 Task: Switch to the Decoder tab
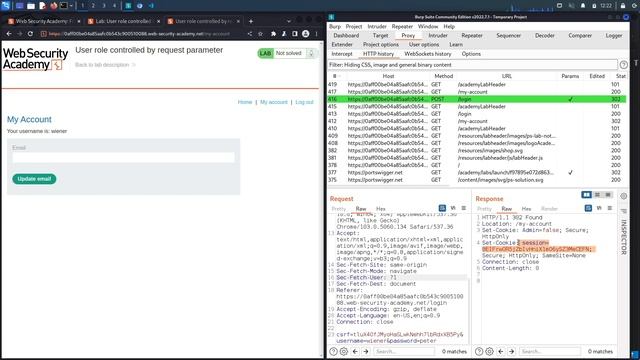(544, 36)
